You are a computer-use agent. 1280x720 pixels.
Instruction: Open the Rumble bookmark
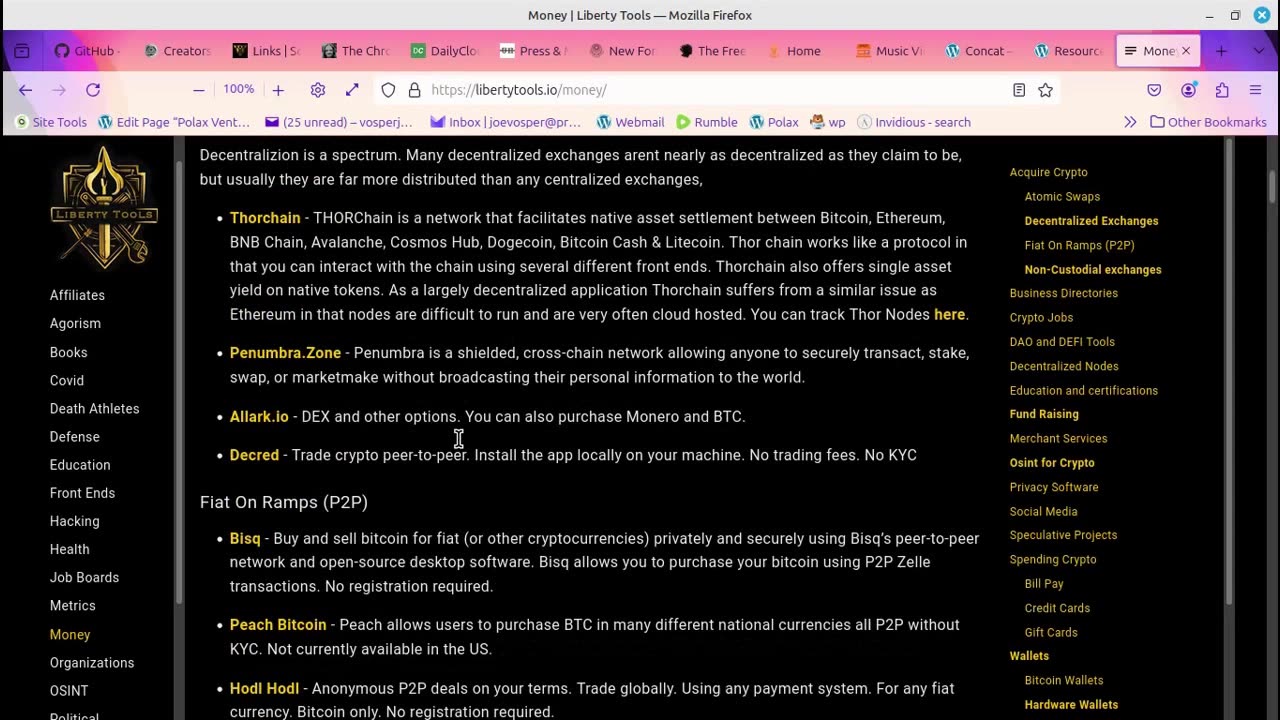coord(706,122)
